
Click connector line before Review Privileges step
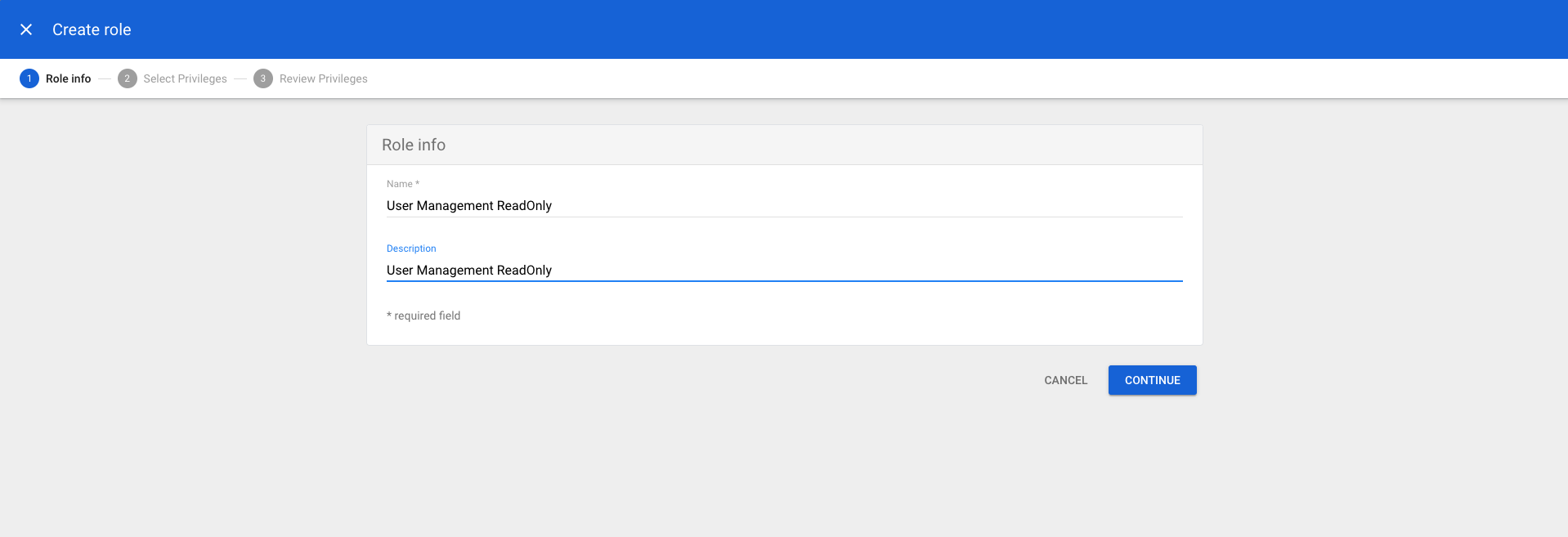pos(240,78)
